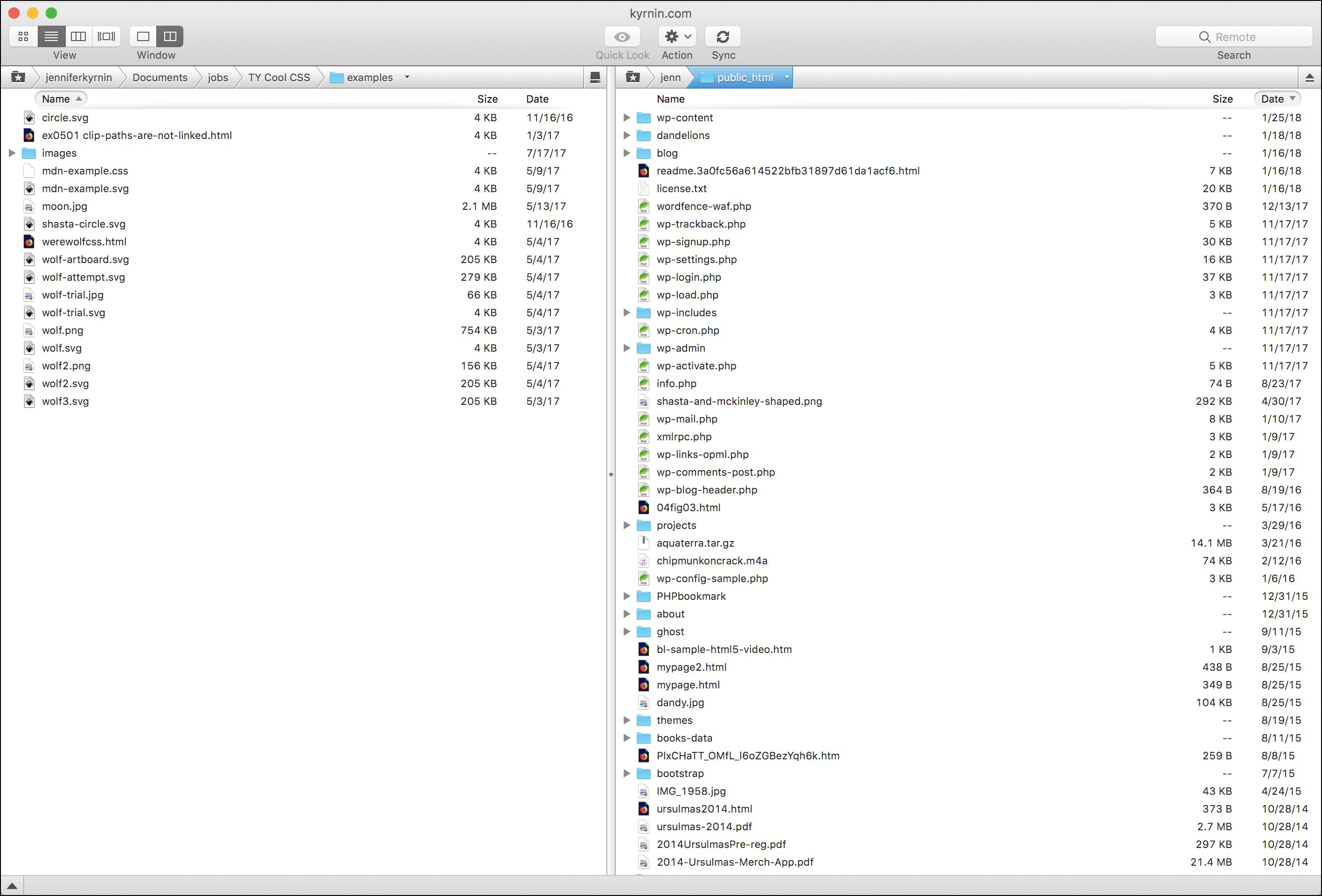Click the Remote search field
The image size is (1322, 896).
click(x=1234, y=36)
